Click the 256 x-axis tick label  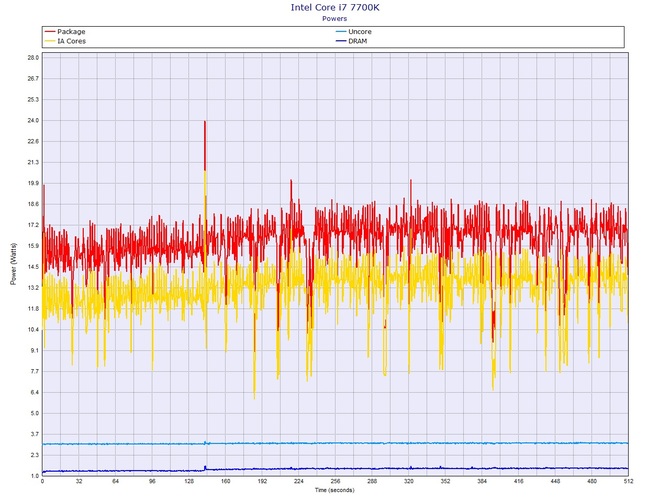pos(335,481)
